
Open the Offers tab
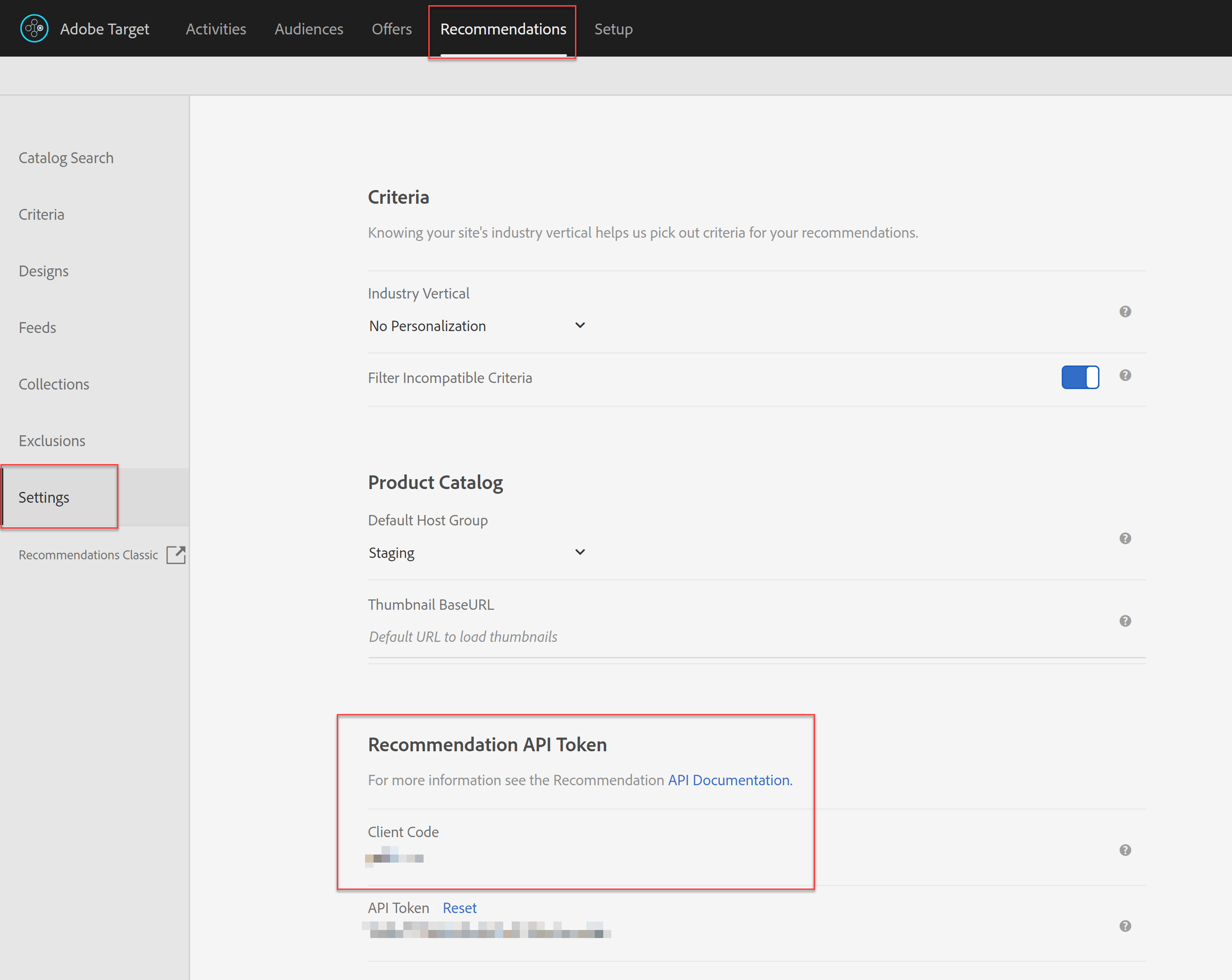(391, 29)
